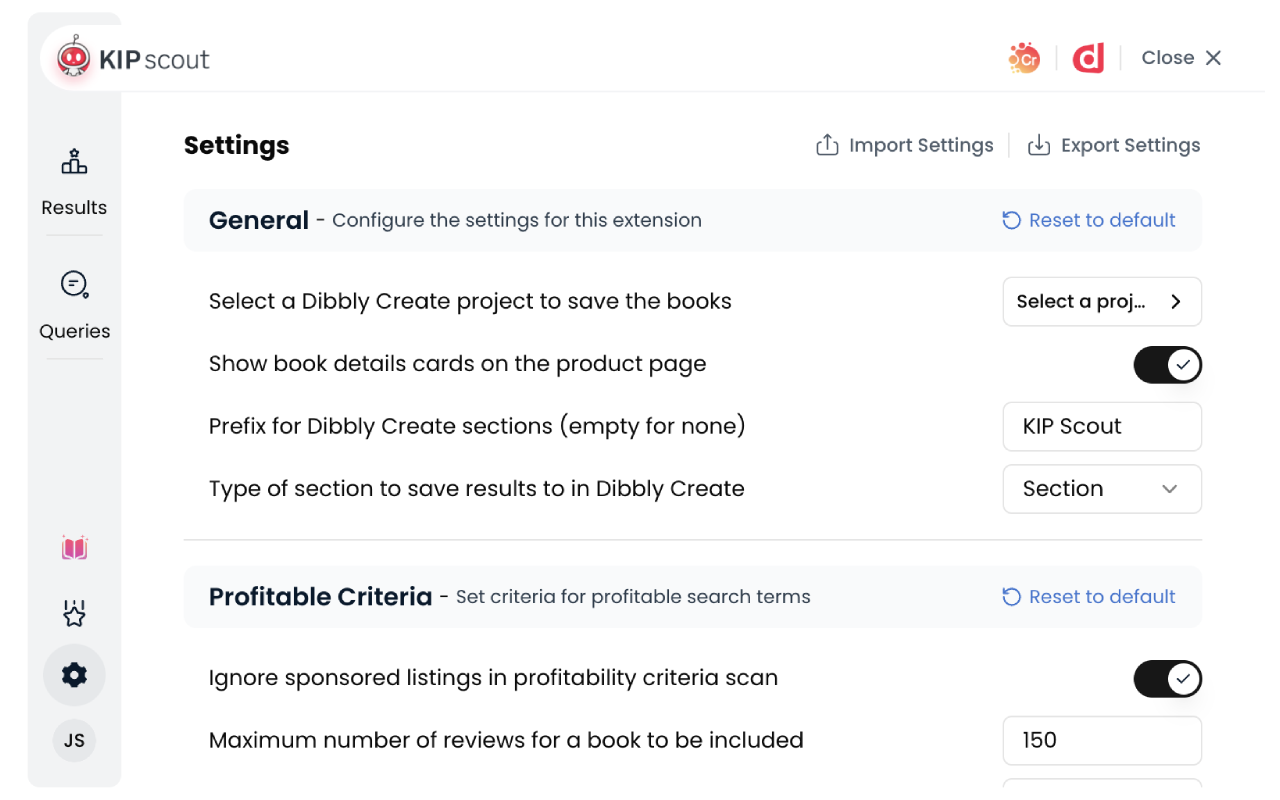1280x800 pixels.
Task: Expand the Section type dropdown
Action: click(1102, 489)
